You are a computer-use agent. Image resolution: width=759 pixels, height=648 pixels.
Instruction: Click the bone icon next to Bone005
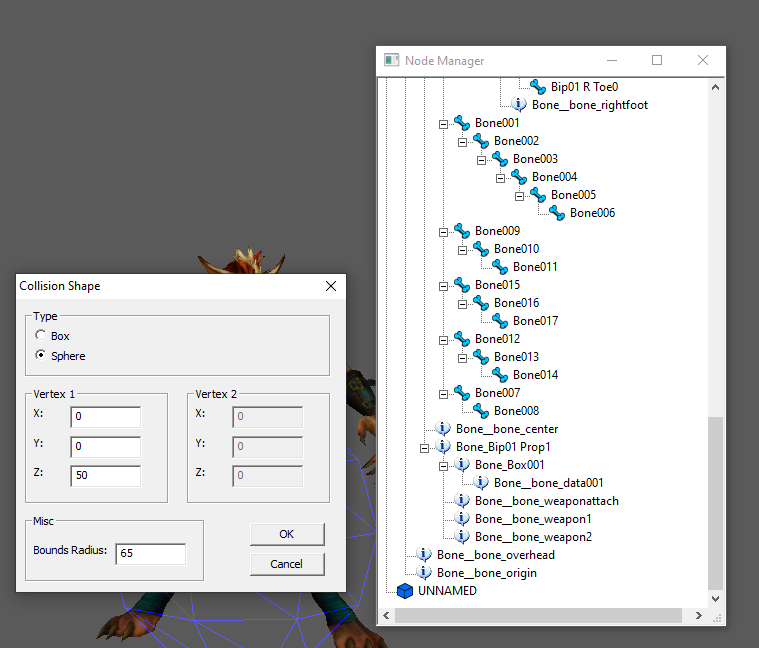tap(537, 195)
